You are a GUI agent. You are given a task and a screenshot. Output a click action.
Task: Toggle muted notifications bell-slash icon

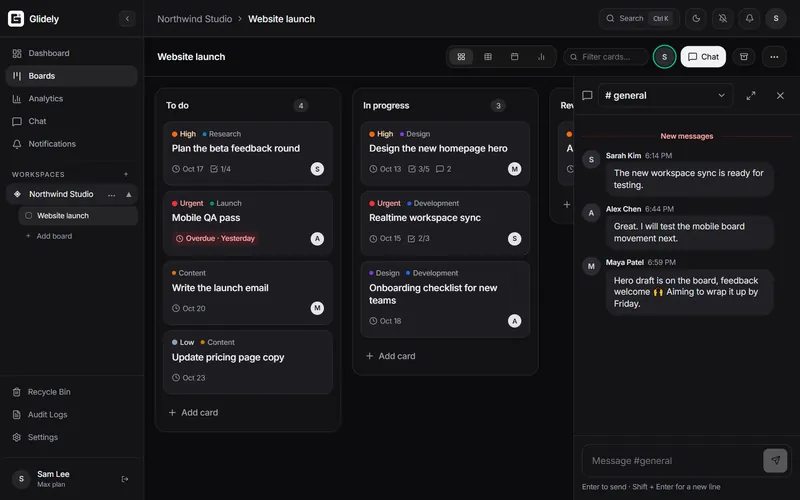[723, 19]
